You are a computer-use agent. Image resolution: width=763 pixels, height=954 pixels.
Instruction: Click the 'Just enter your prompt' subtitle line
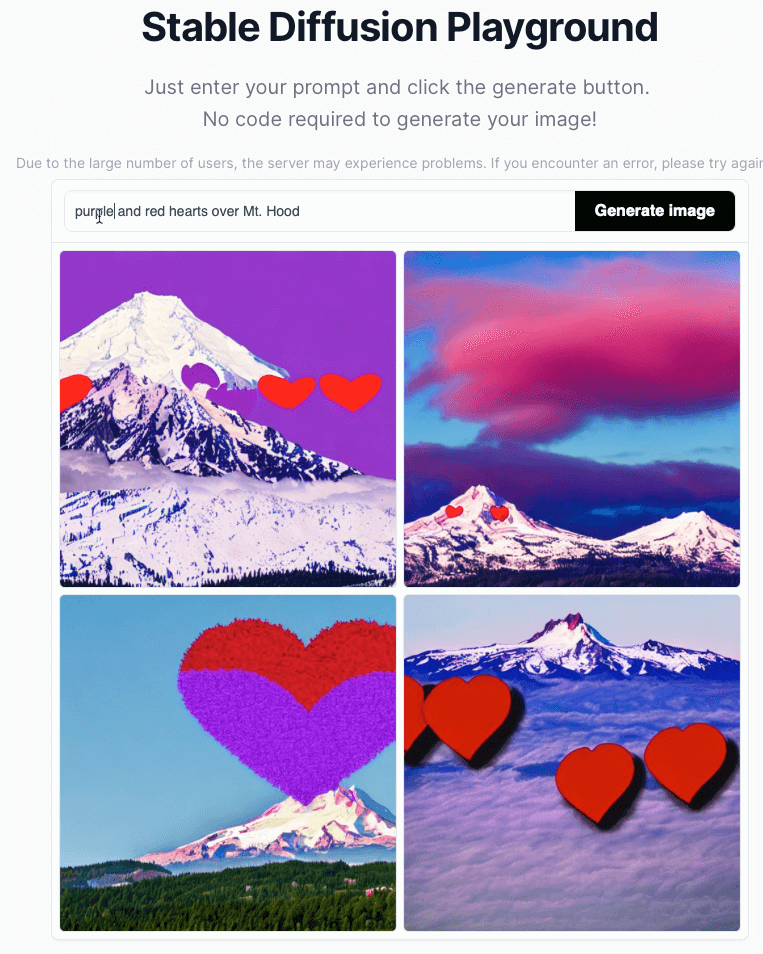coord(397,88)
